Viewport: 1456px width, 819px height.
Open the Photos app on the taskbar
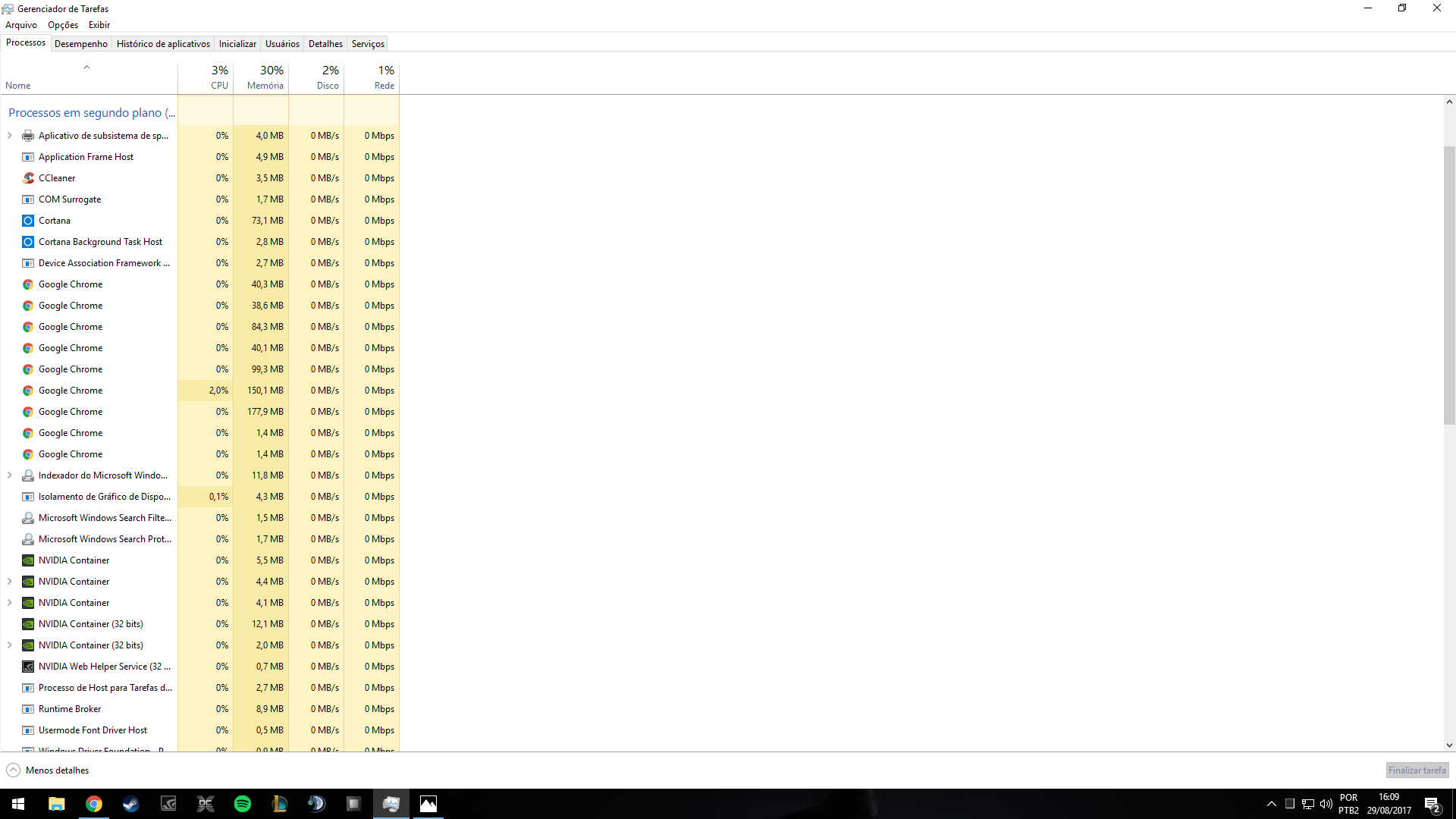point(428,804)
